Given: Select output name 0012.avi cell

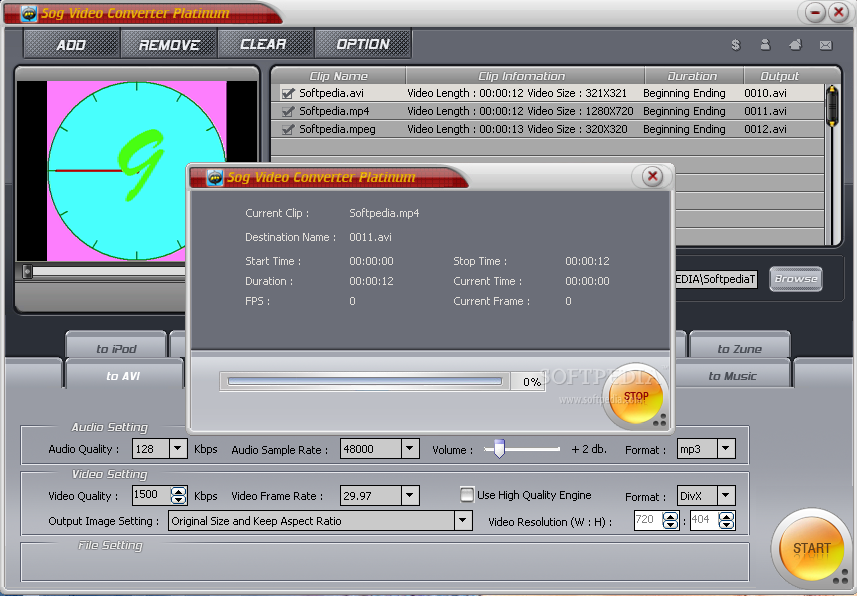Looking at the screenshot, I should 765,130.
